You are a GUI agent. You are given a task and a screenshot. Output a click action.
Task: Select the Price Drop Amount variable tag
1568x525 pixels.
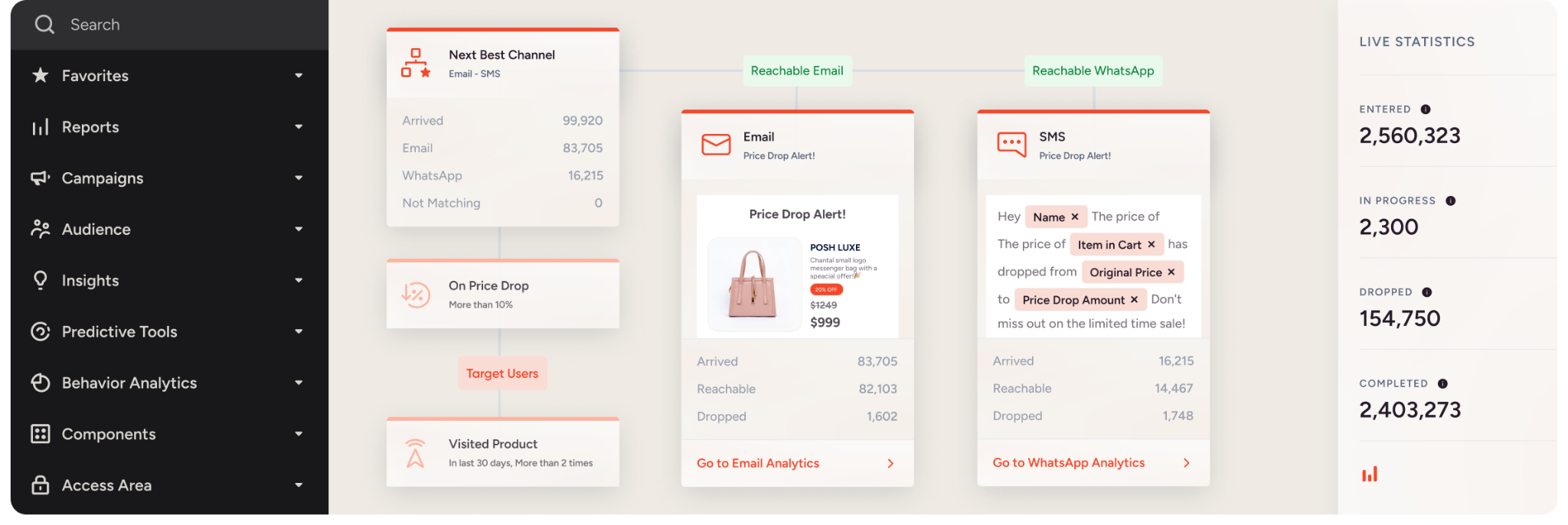pos(1080,299)
